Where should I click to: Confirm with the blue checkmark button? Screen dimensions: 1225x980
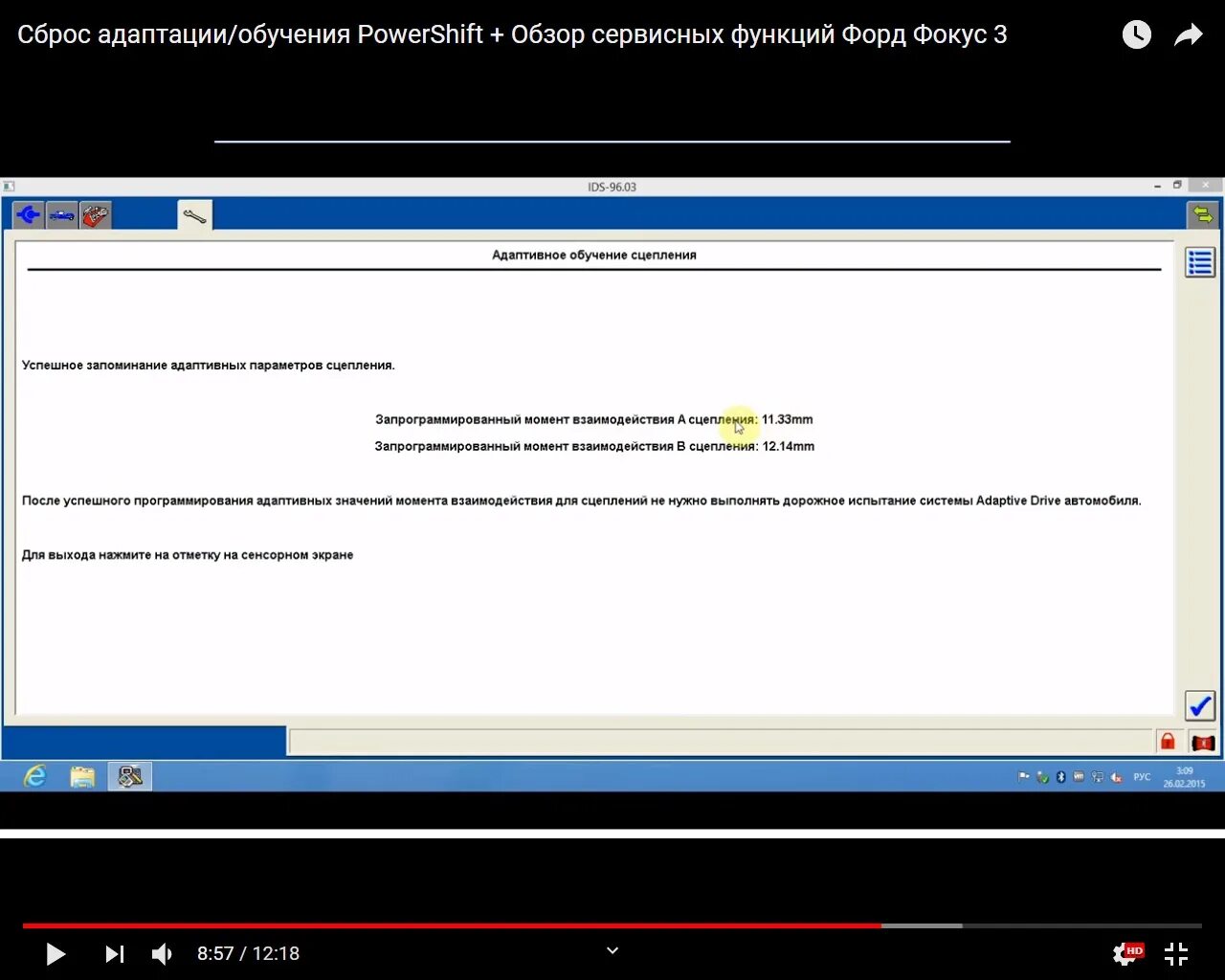point(1200,706)
